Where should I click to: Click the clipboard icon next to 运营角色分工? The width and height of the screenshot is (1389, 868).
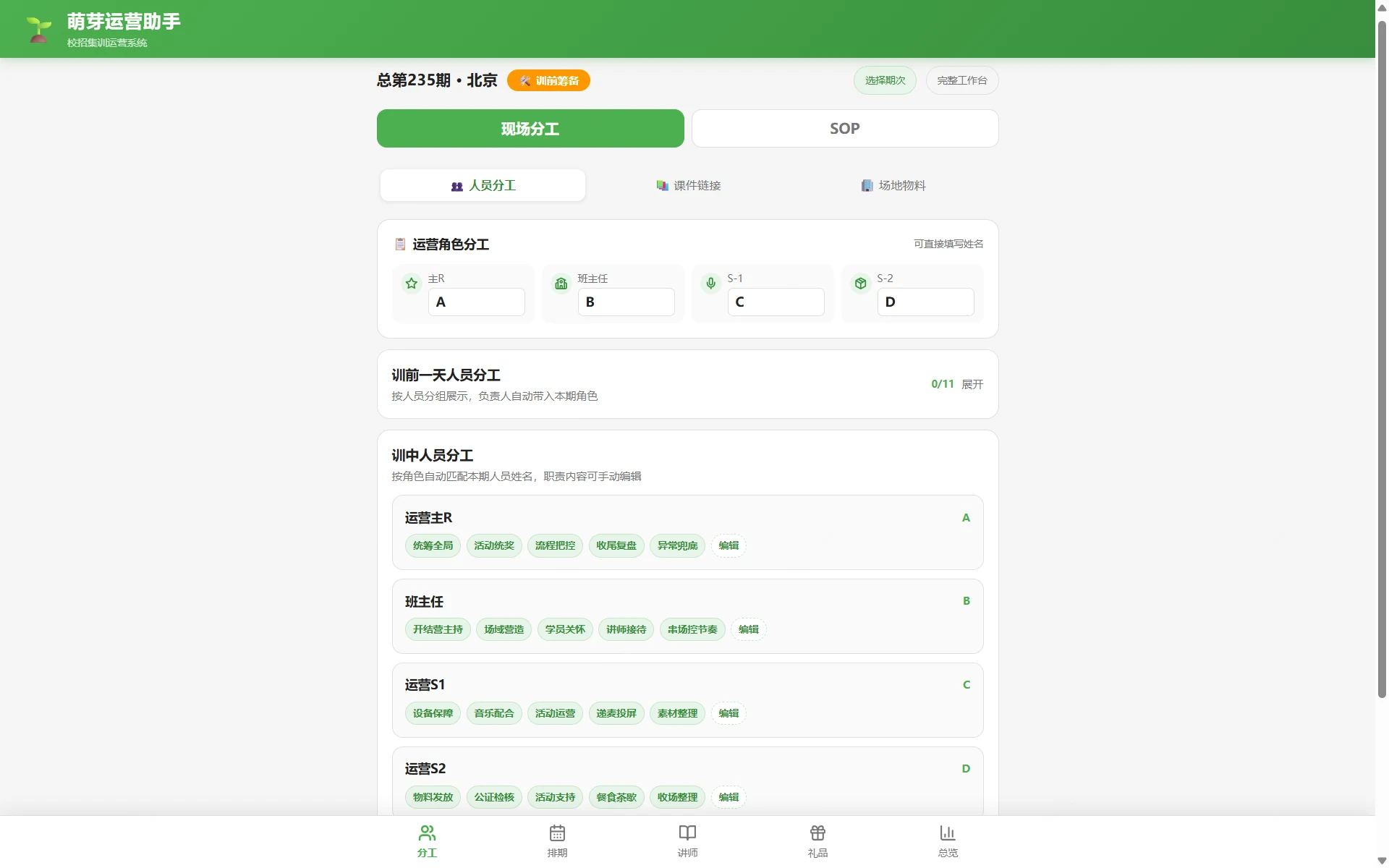click(x=400, y=244)
